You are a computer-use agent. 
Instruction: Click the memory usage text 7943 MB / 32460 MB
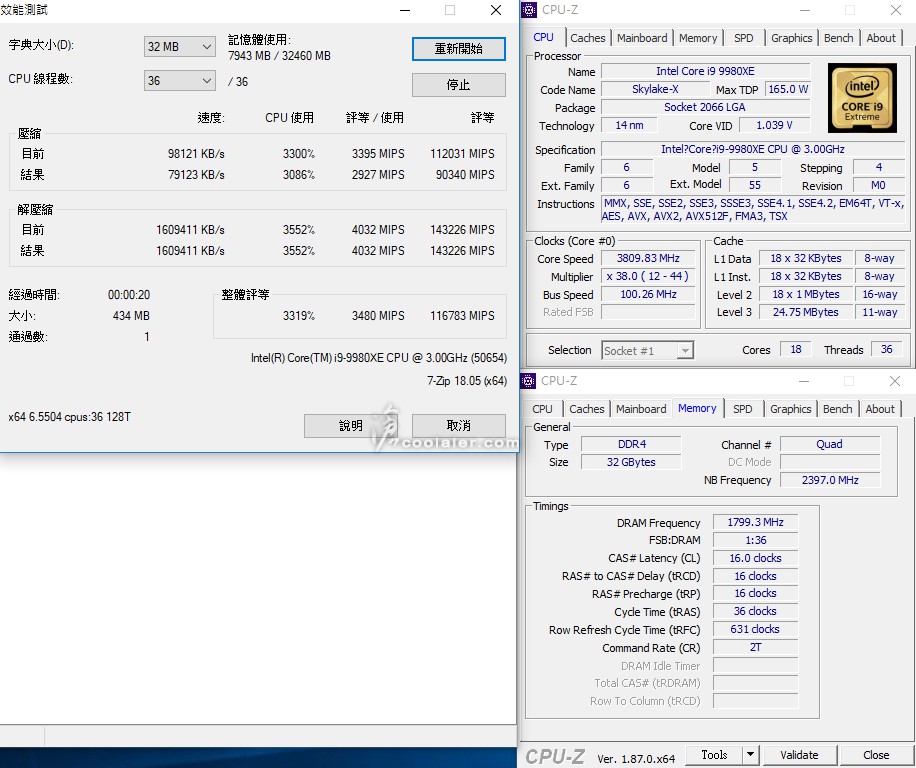pyautogui.click(x=279, y=56)
